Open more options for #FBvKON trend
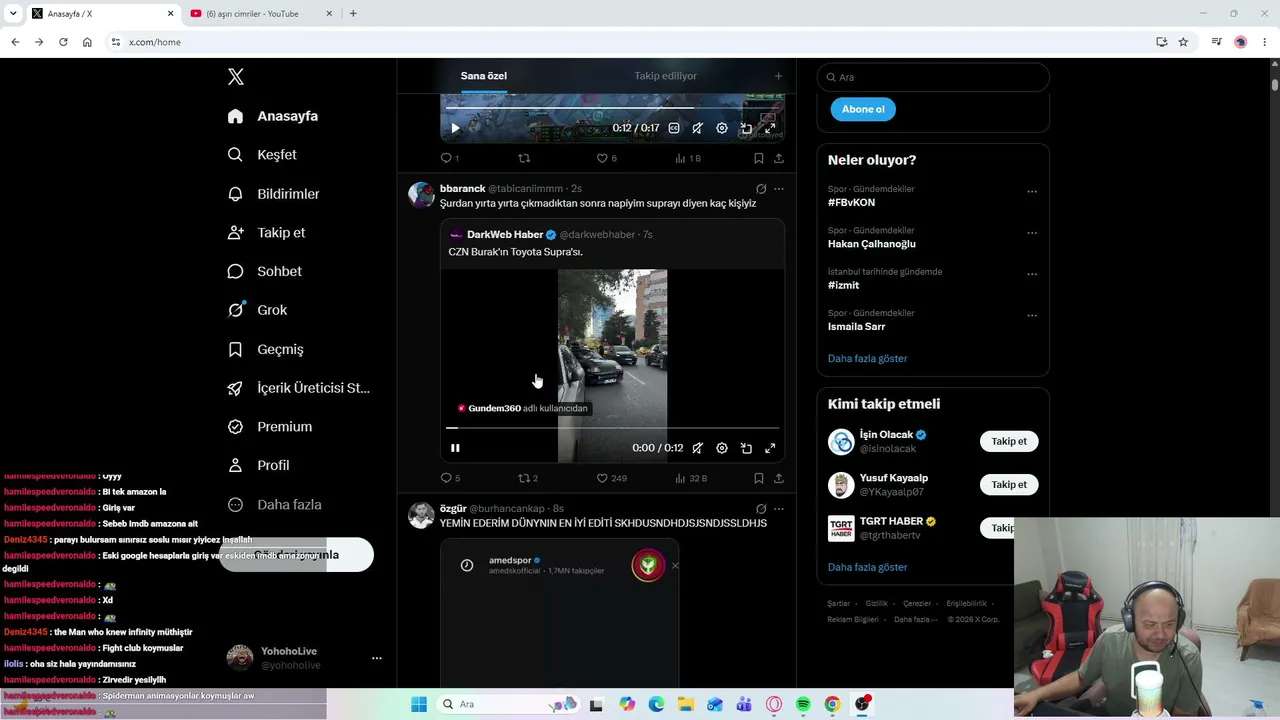 click(x=1032, y=191)
